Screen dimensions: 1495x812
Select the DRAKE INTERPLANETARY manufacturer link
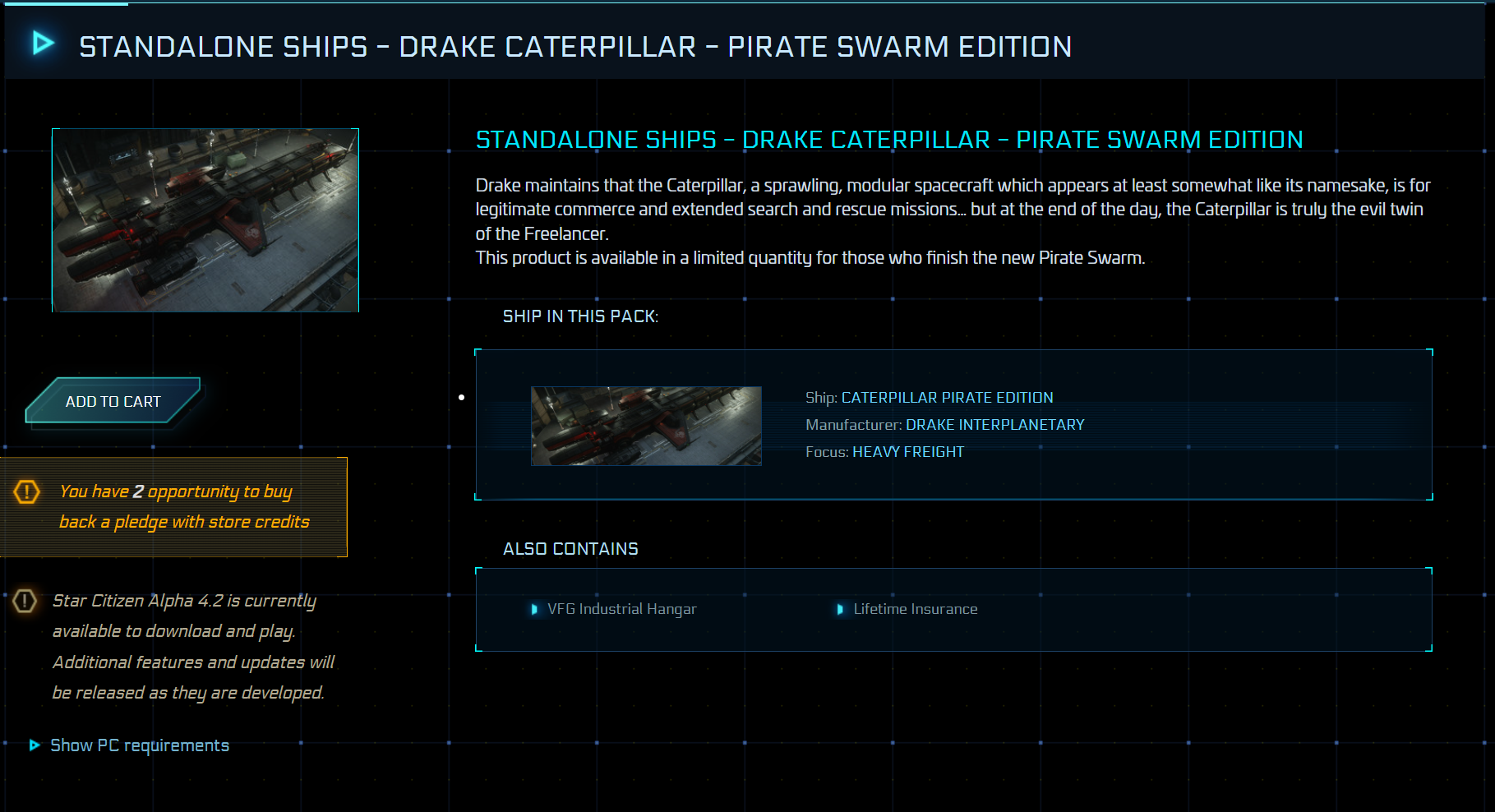point(994,424)
